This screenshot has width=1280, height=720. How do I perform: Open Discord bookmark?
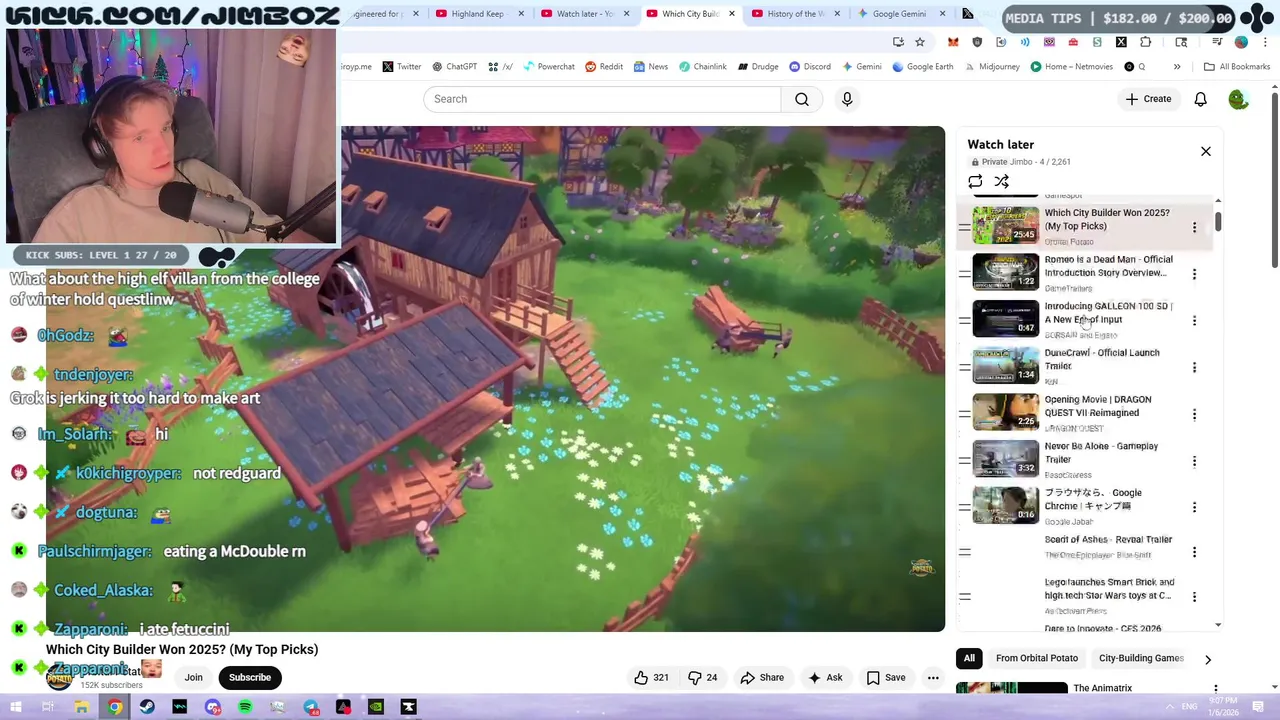[810, 67]
